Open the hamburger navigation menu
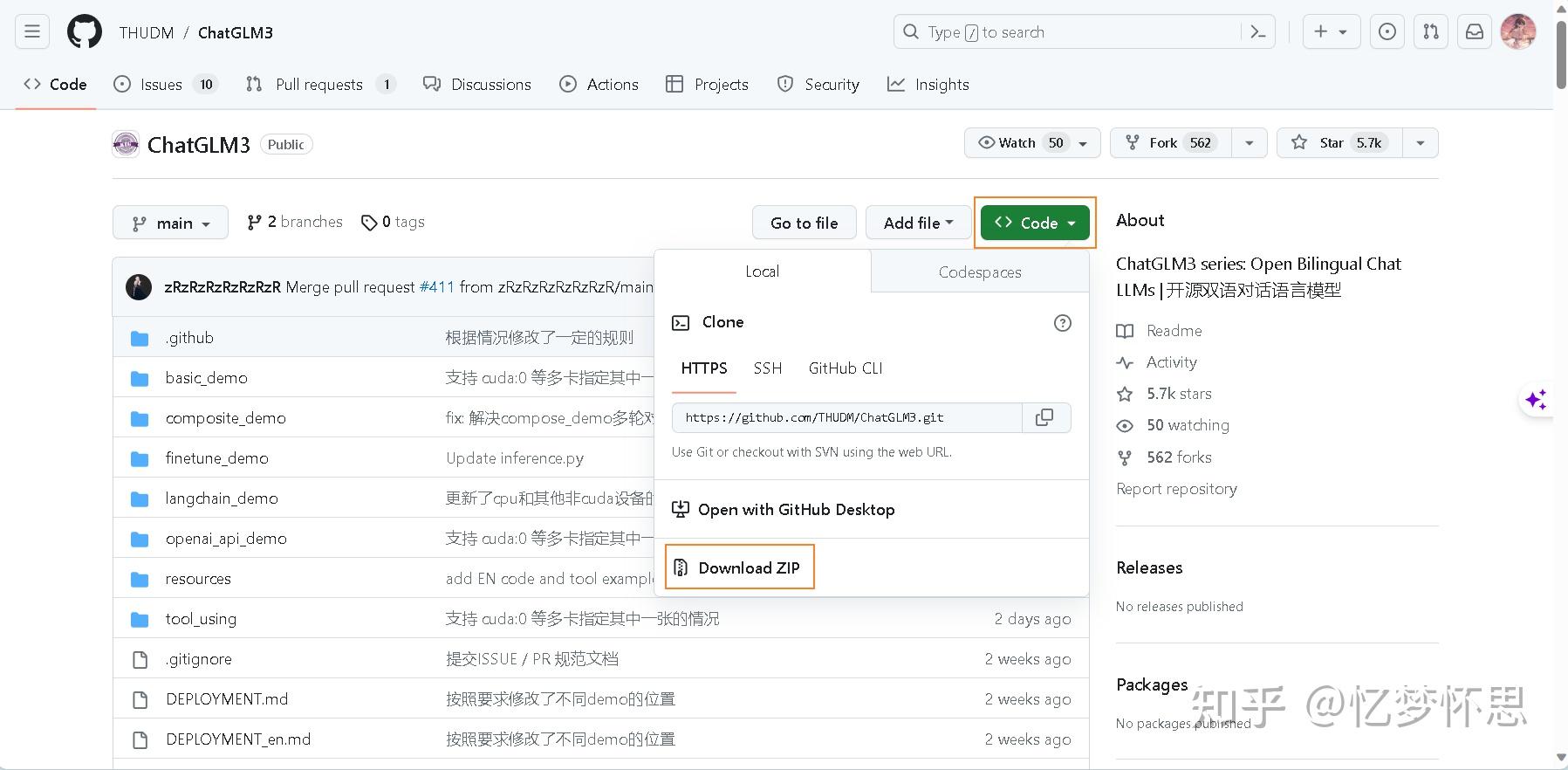This screenshot has height=770, width=1568. click(x=32, y=32)
